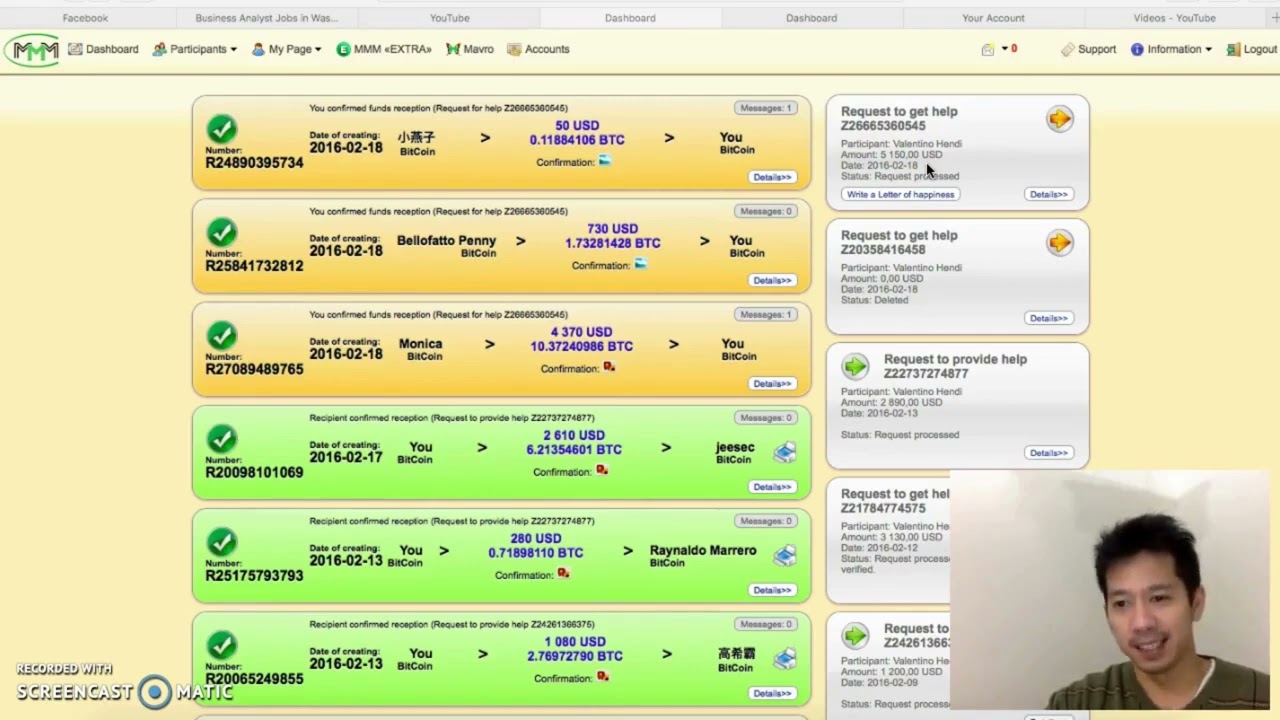This screenshot has width=1280, height=720.
Task: Click green arrow on request Z22737274877
Action: (x=855, y=367)
